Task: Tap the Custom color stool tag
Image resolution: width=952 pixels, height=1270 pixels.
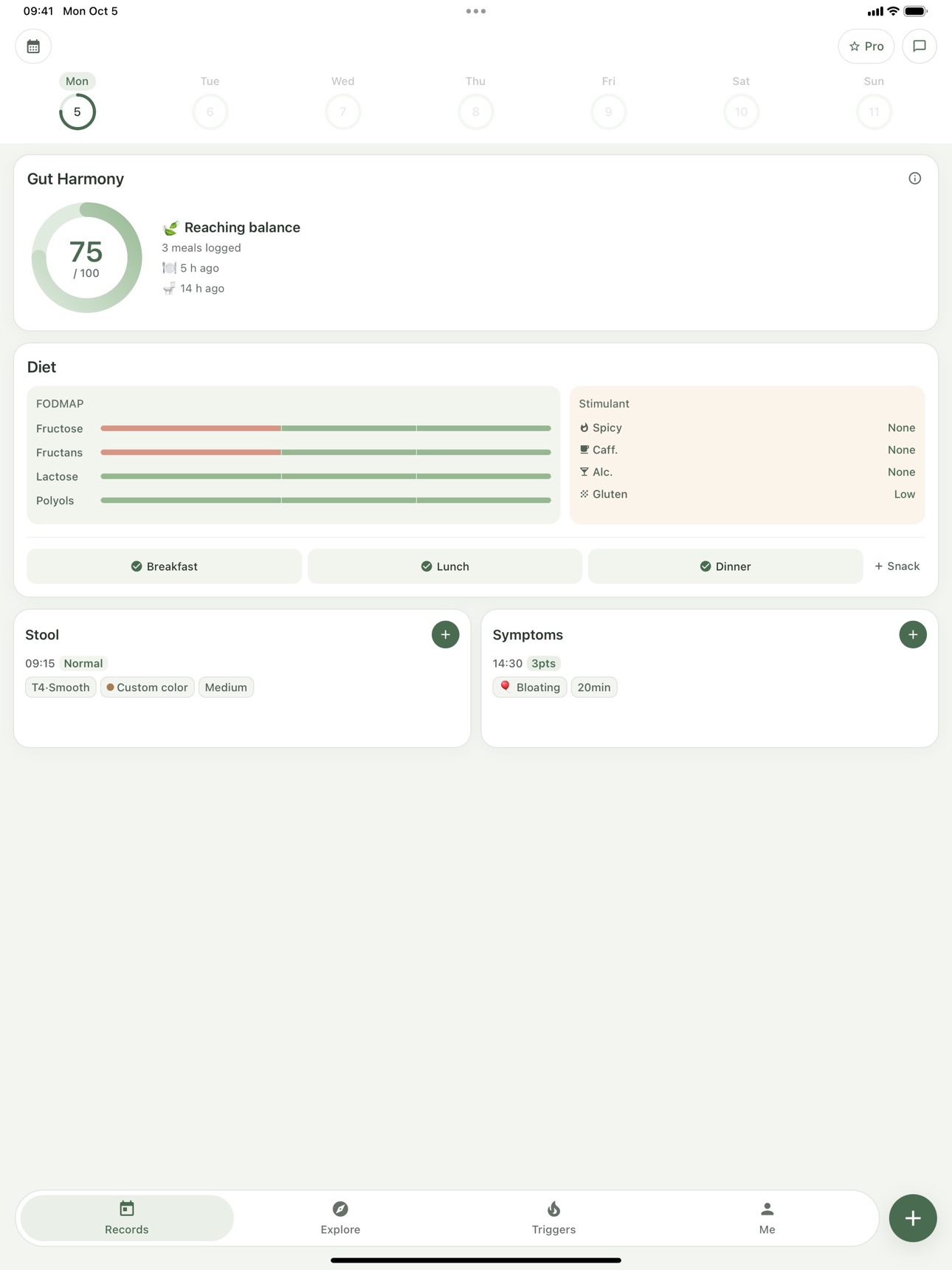Action: pos(147,687)
